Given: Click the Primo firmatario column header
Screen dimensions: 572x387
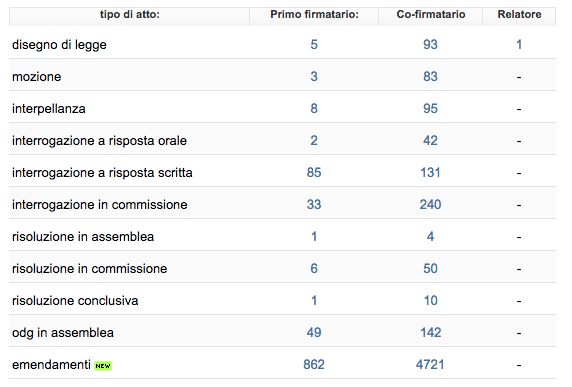Looking at the screenshot, I should (x=314, y=15).
